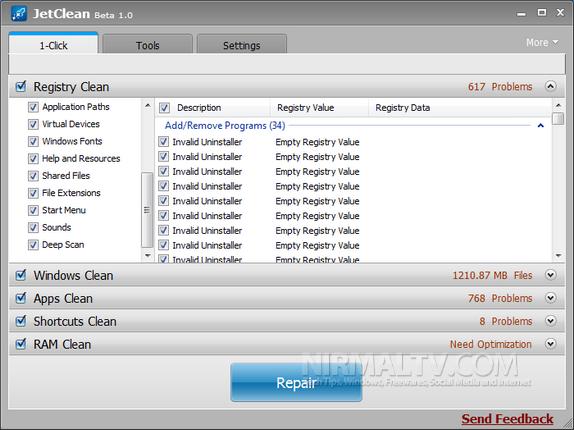This screenshot has height=430, width=574.
Task: Uncheck Sounds option
Action: coord(33,227)
